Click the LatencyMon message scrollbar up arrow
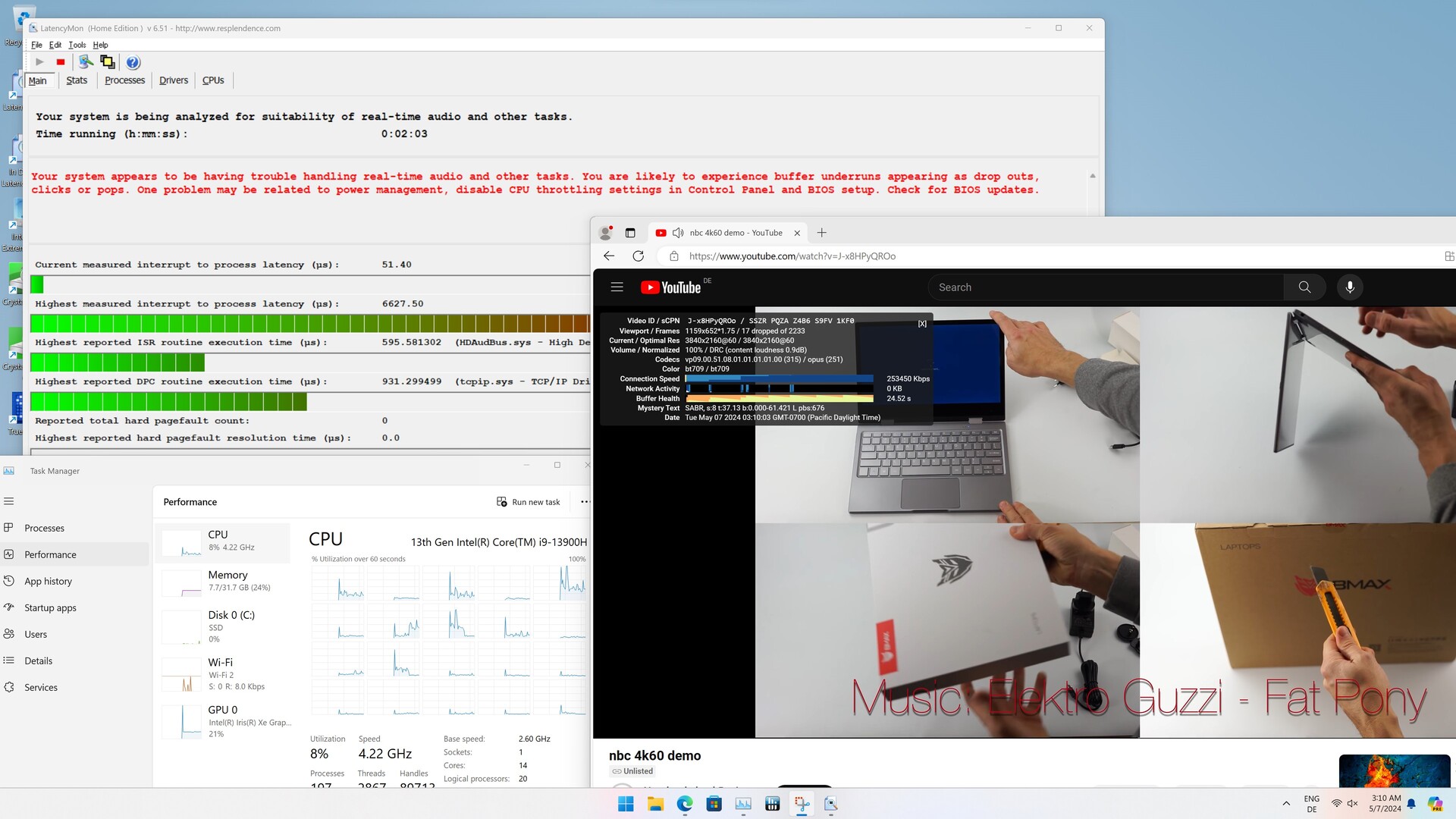Viewport: 1456px width, 819px height. (x=1093, y=176)
